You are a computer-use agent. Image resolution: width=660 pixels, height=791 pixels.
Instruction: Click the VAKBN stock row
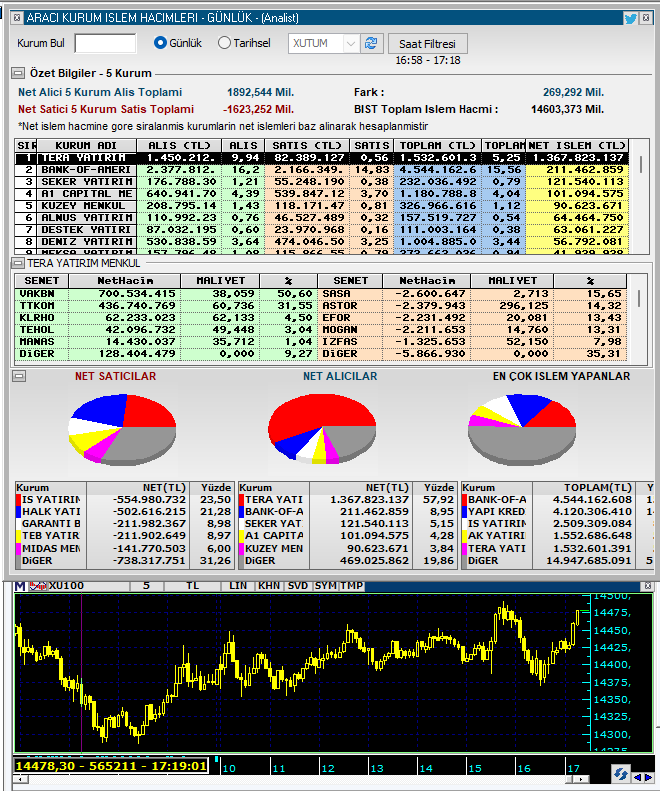click(x=166, y=294)
